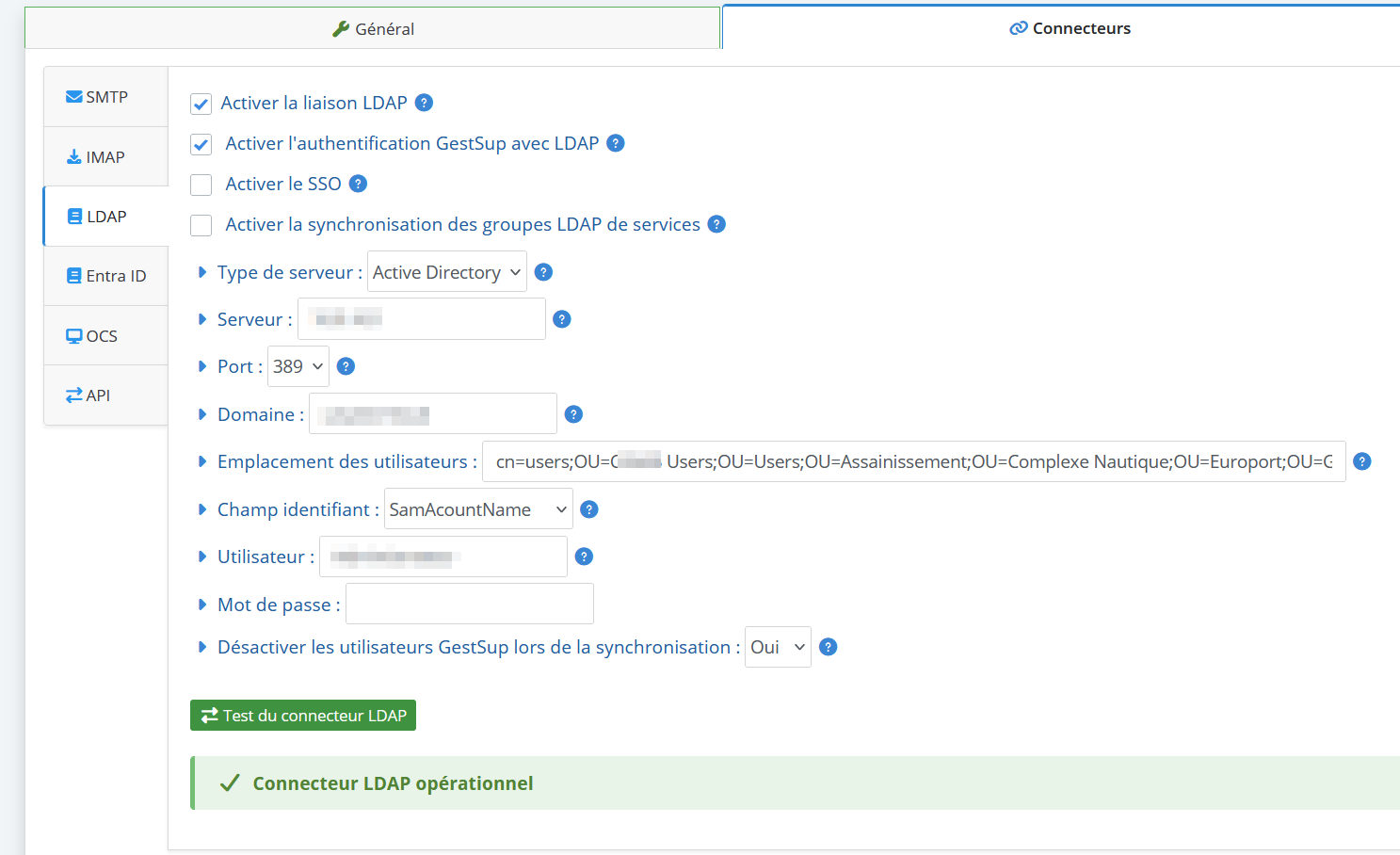Click the Entra ID book icon
Viewport: 1400px width, 855px height.
pyautogui.click(x=74, y=276)
